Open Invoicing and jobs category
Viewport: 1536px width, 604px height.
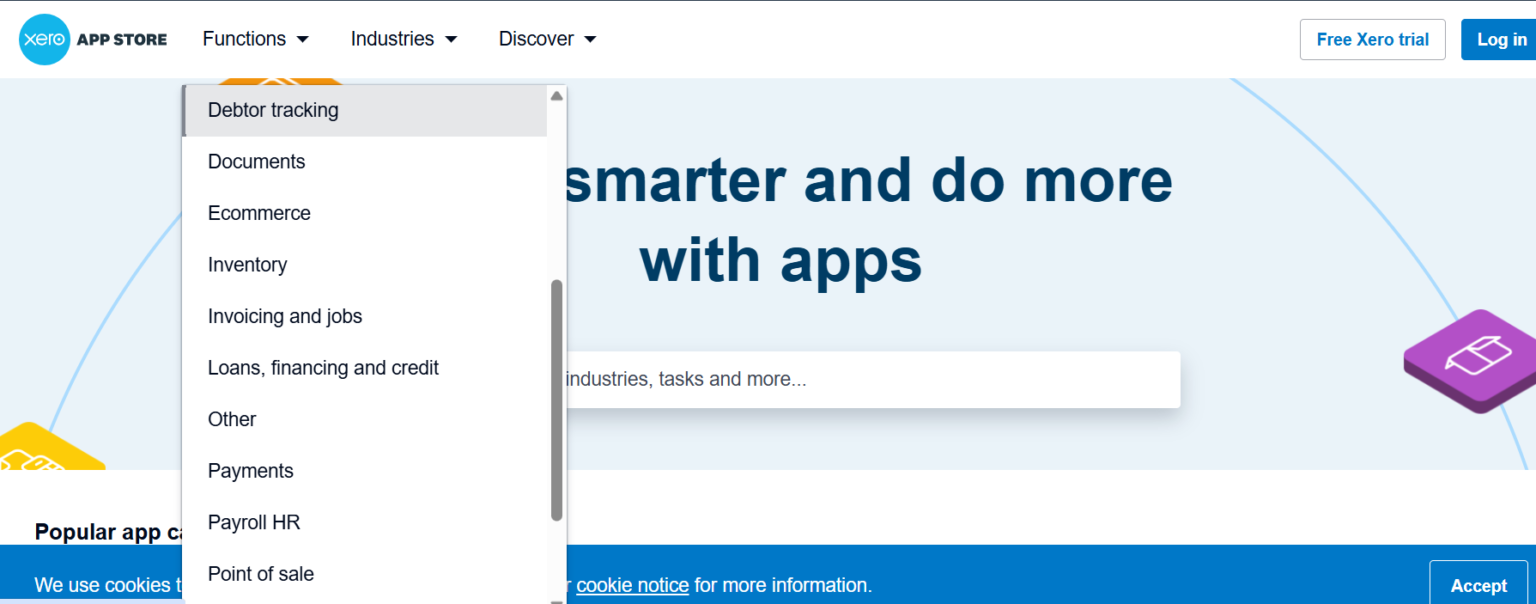285,316
